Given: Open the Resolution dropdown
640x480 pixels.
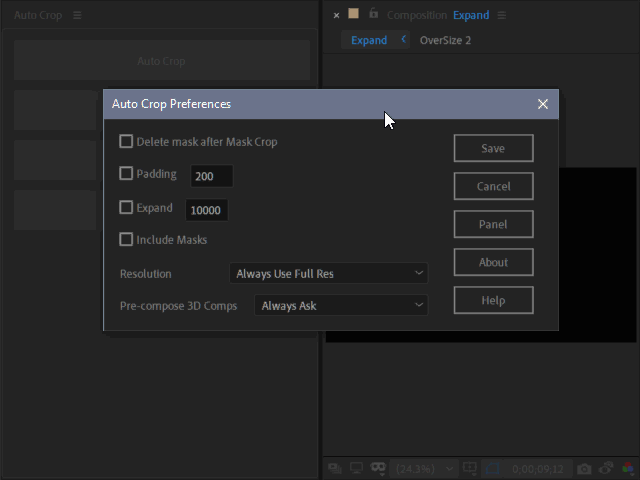Looking at the screenshot, I should [x=329, y=273].
